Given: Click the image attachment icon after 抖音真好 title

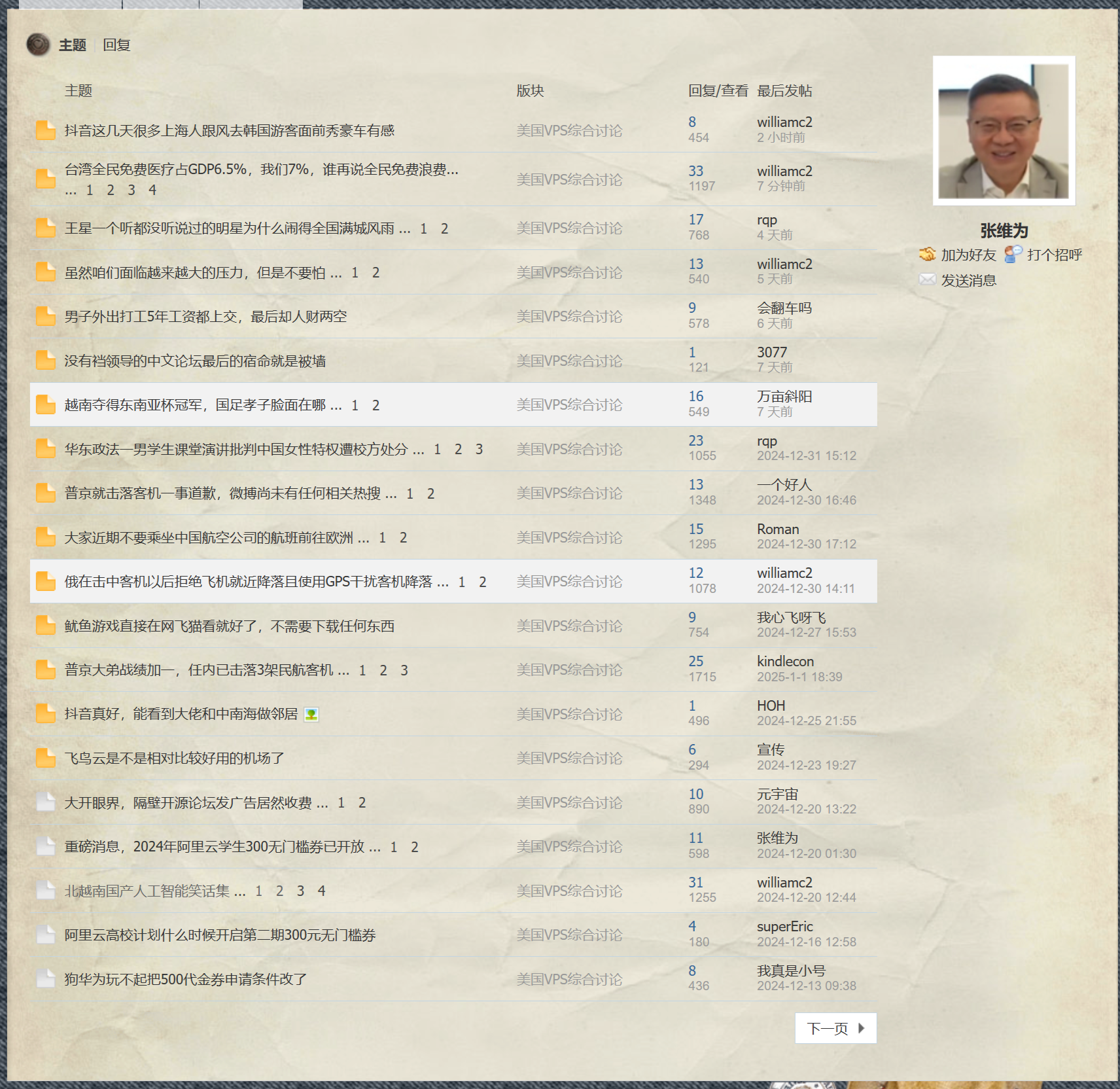Looking at the screenshot, I should coord(311,715).
